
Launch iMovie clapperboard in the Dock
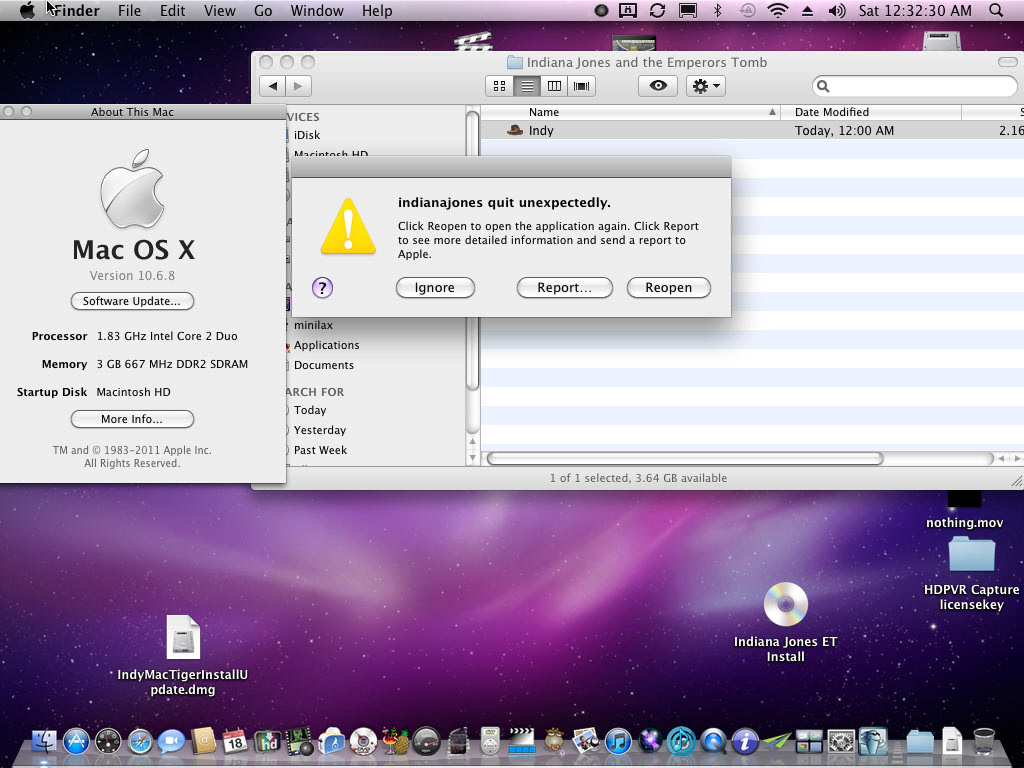[x=522, y=742]
